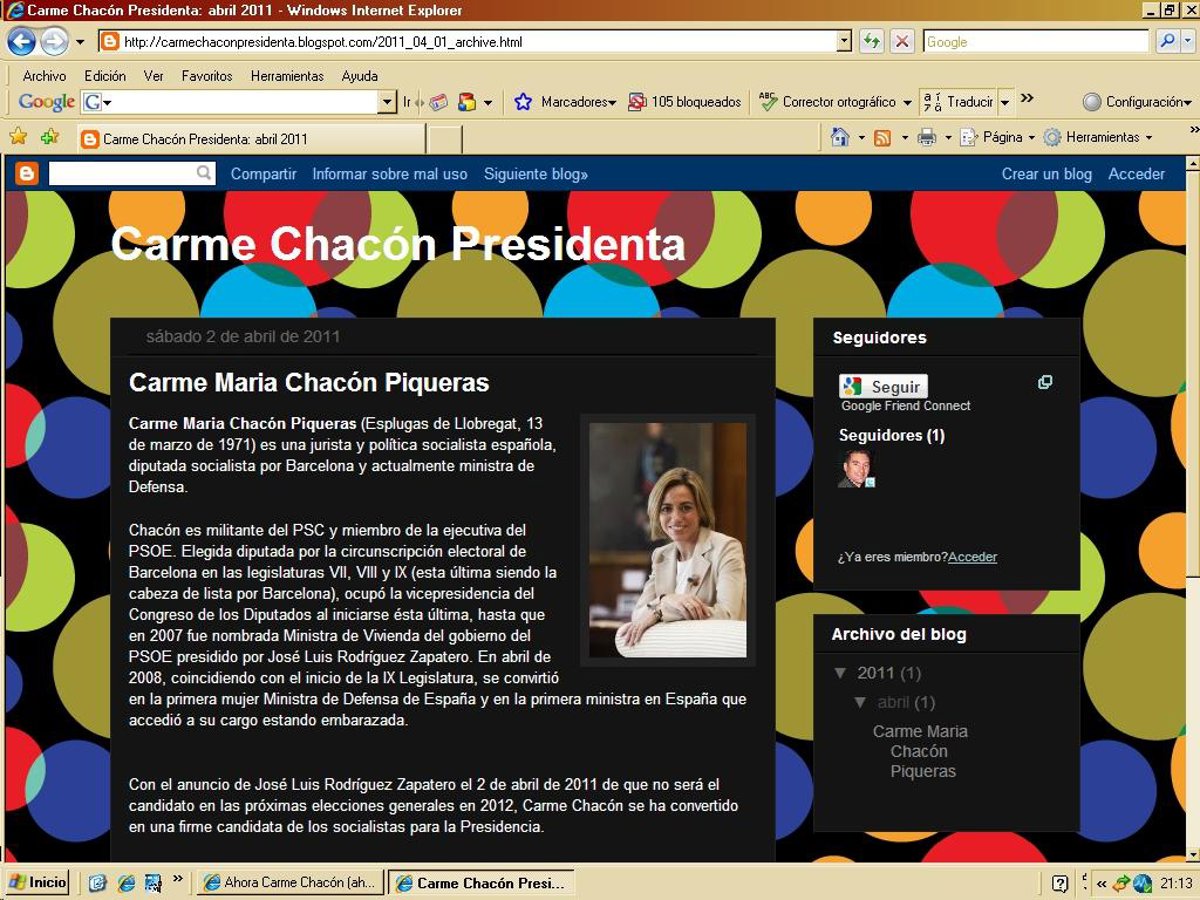1200x900 pixels.
Task: Click the orange Blogger logo in navbar
Action: click(x=27, y=174)
